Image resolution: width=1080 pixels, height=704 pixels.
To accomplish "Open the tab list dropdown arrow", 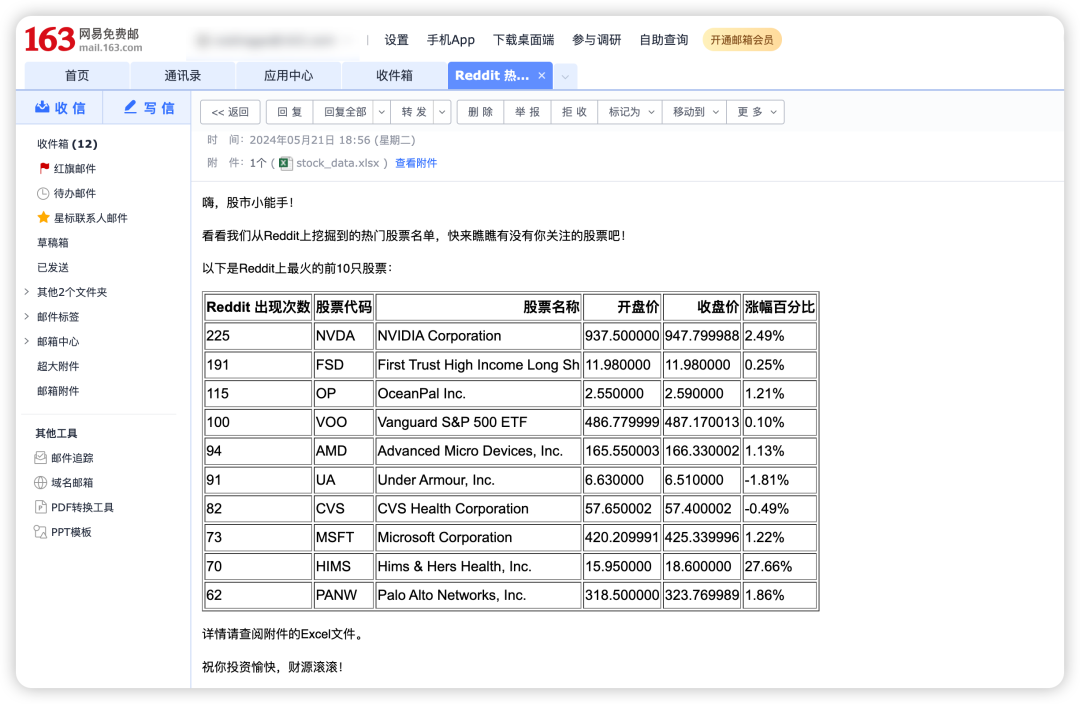I will [x=565, y=76].
